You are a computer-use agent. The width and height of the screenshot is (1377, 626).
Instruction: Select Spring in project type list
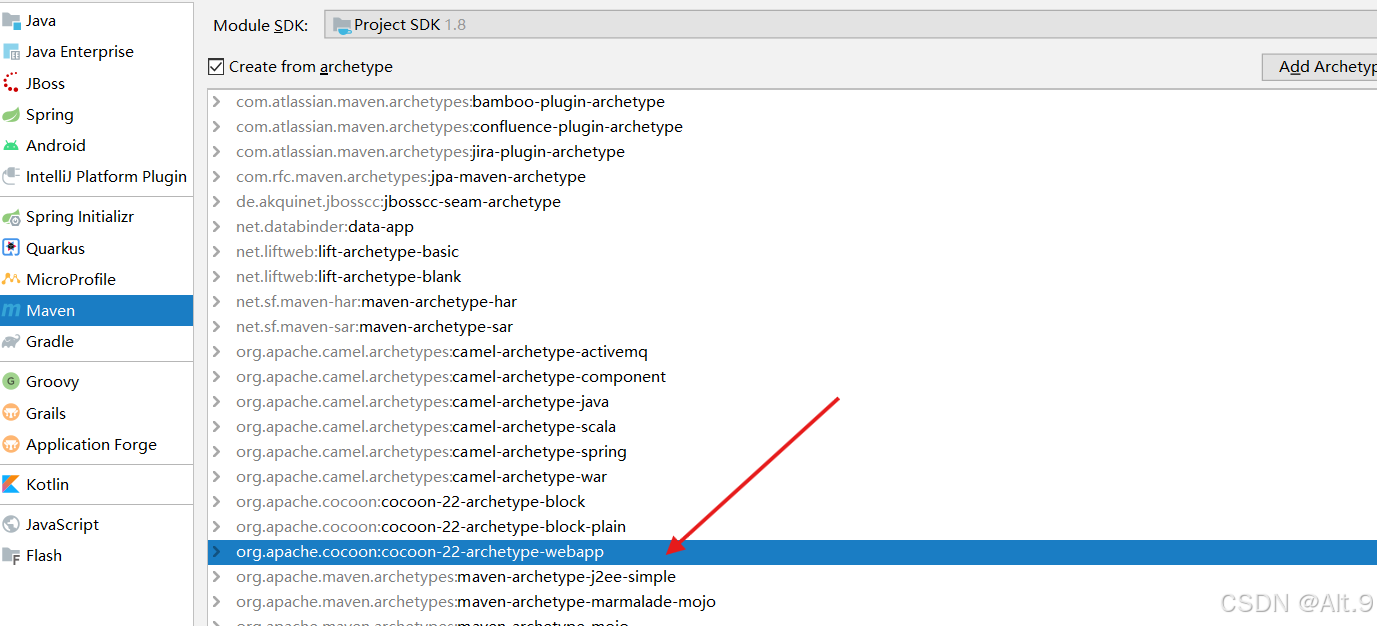[x=96, y=115]
